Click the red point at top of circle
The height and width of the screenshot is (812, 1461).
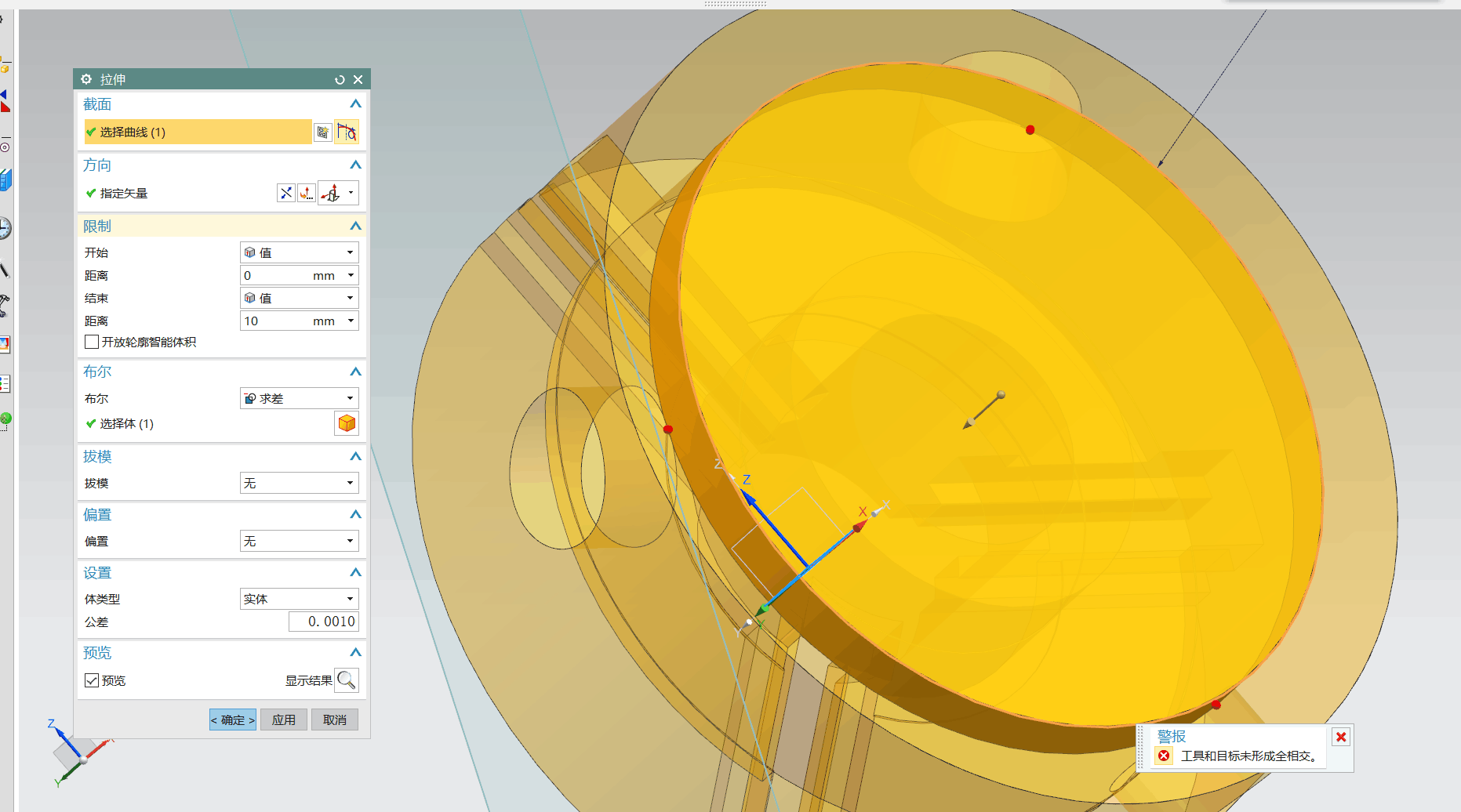point(1030,129)
